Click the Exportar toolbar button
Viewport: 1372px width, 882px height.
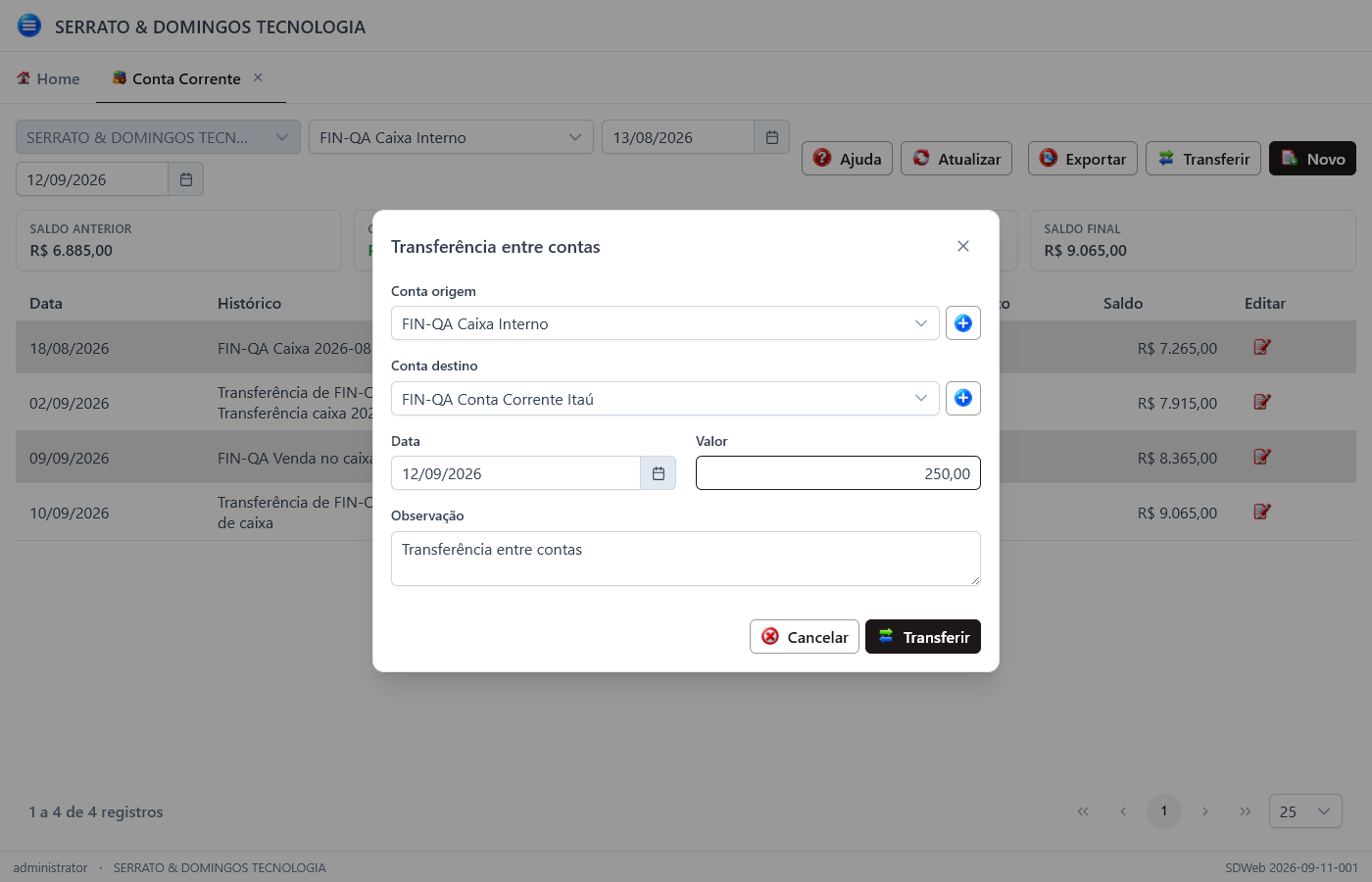coord(1083,159)
